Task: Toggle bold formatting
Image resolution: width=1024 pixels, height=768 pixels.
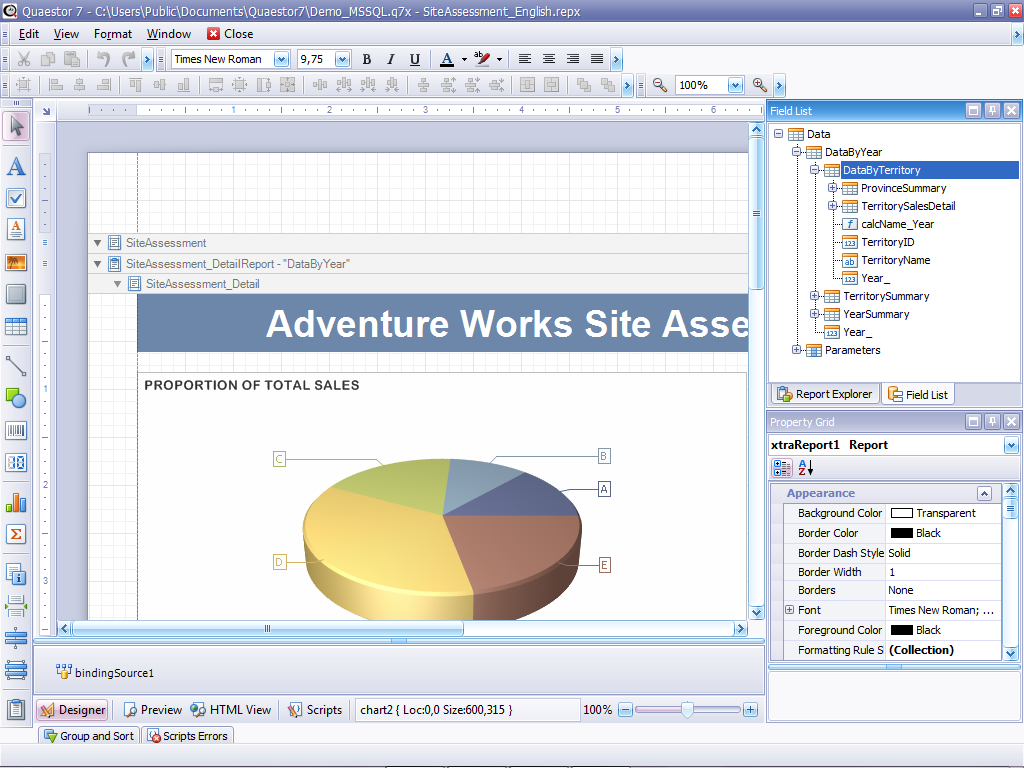Action: point(367,59)
